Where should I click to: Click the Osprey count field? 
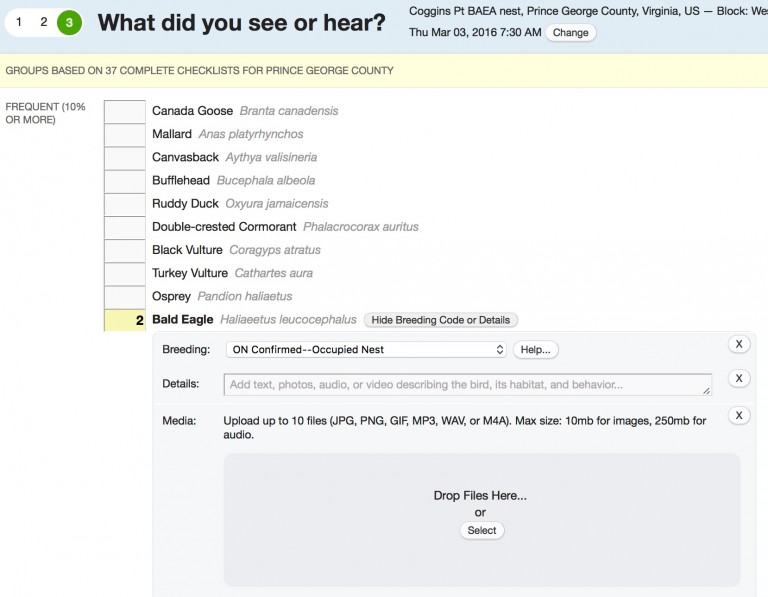(125, 297)
